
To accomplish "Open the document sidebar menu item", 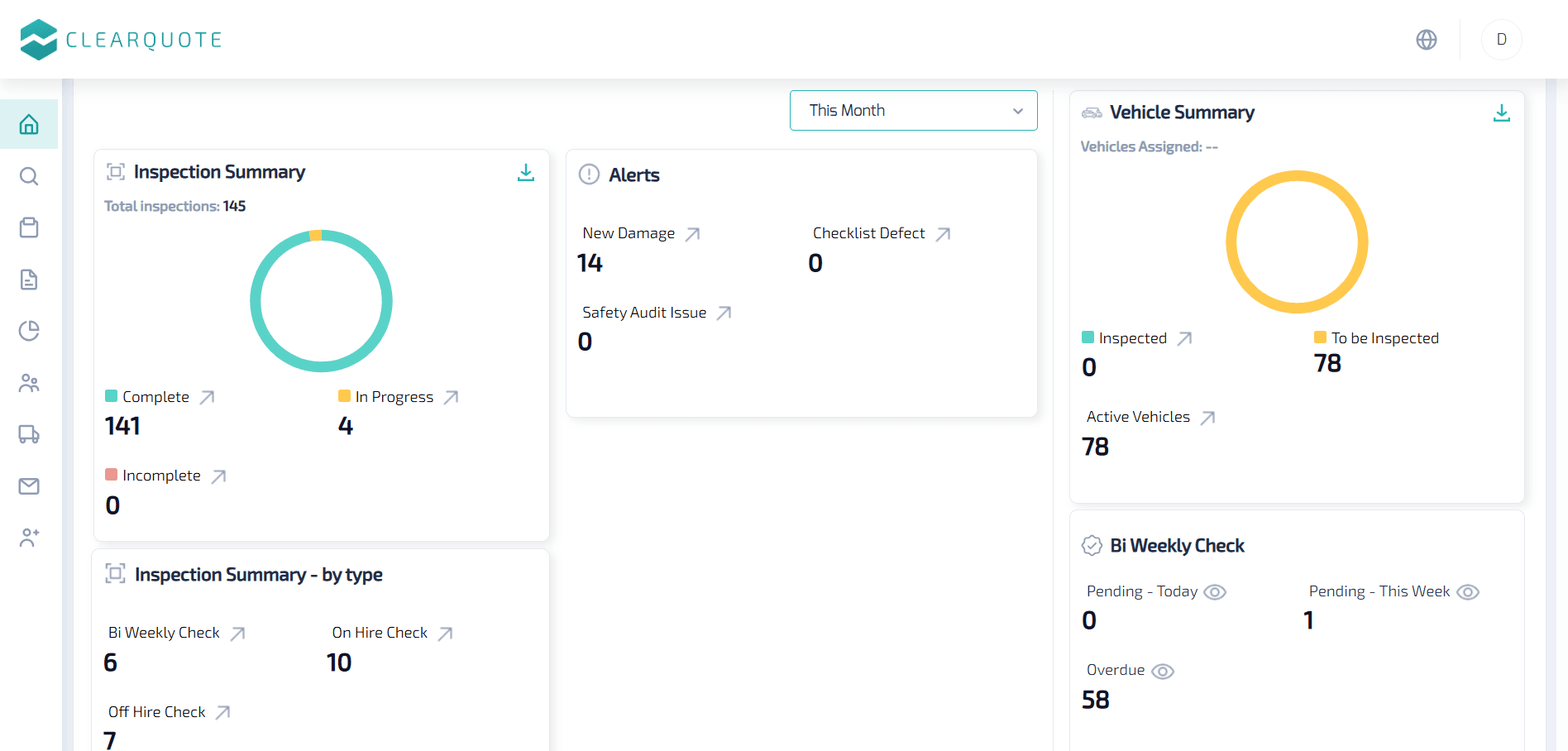I will pos(29,280).
